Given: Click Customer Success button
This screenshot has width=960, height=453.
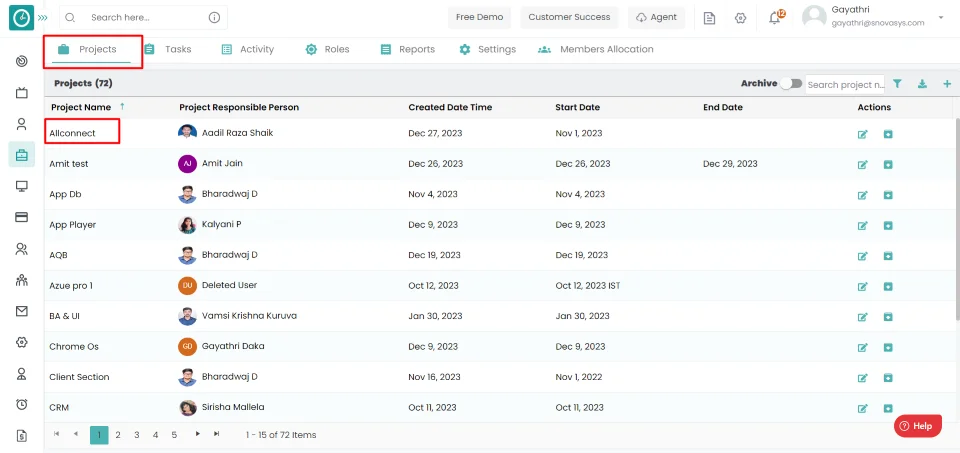Looking at the screenshot, I should 569,17.
